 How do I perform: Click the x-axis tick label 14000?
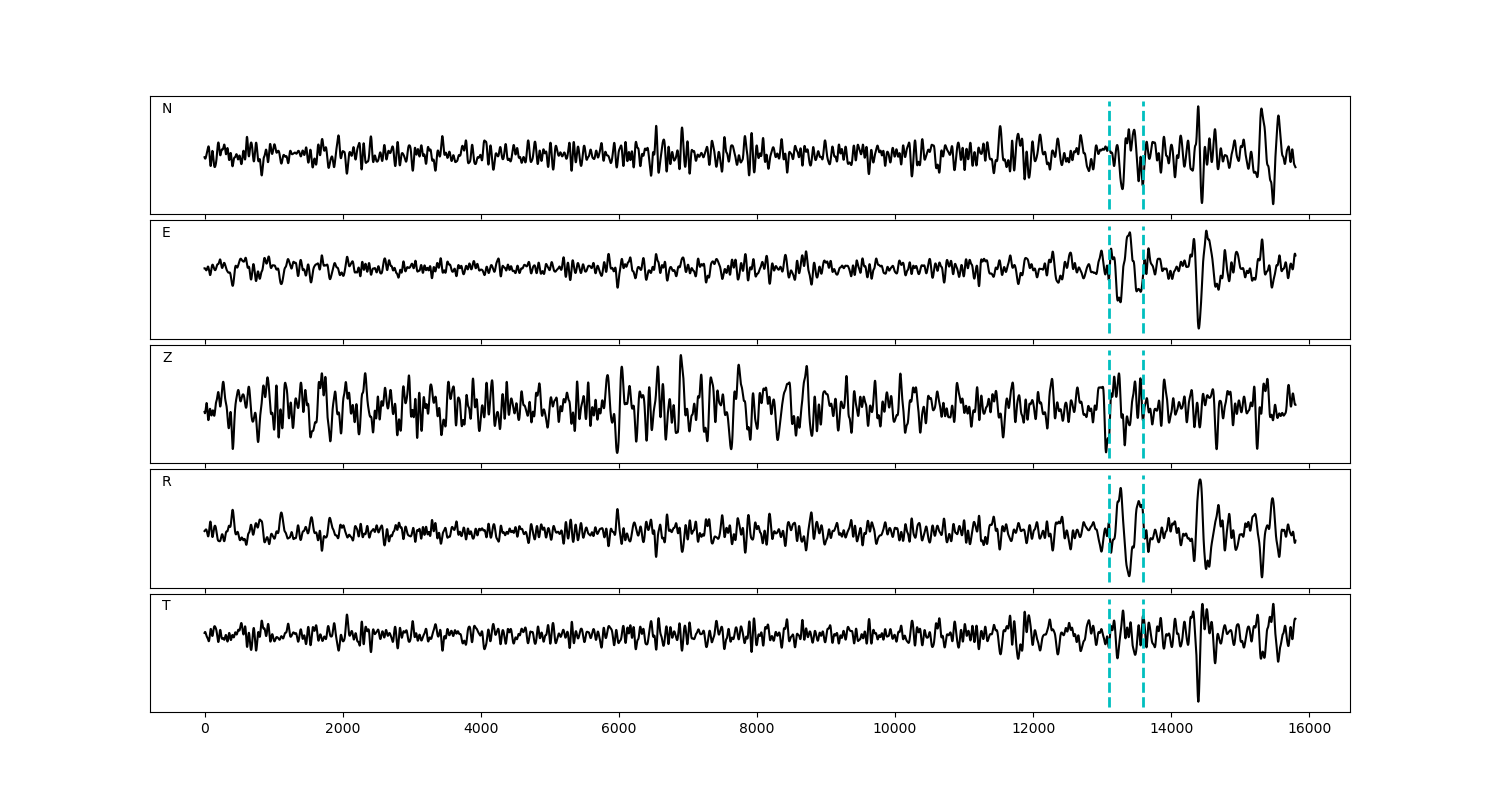(1171, 730)
